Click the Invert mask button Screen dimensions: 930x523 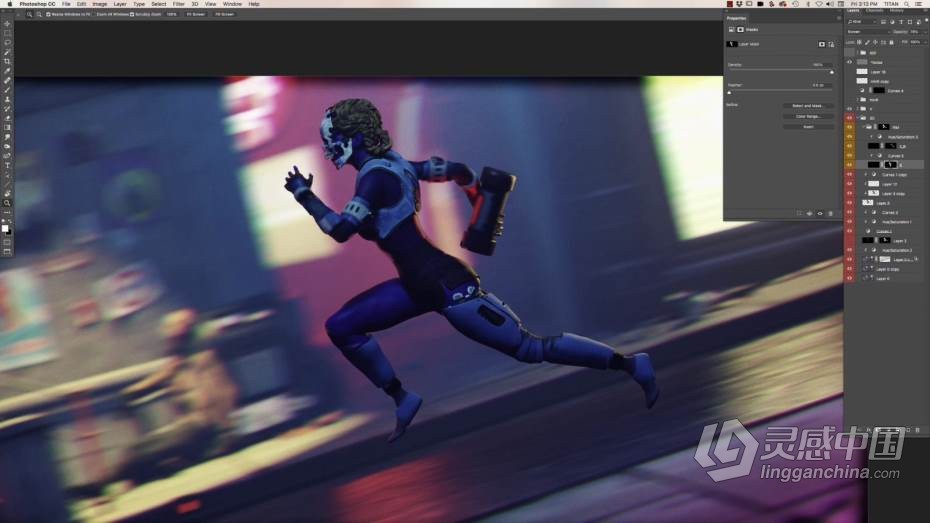808,127
